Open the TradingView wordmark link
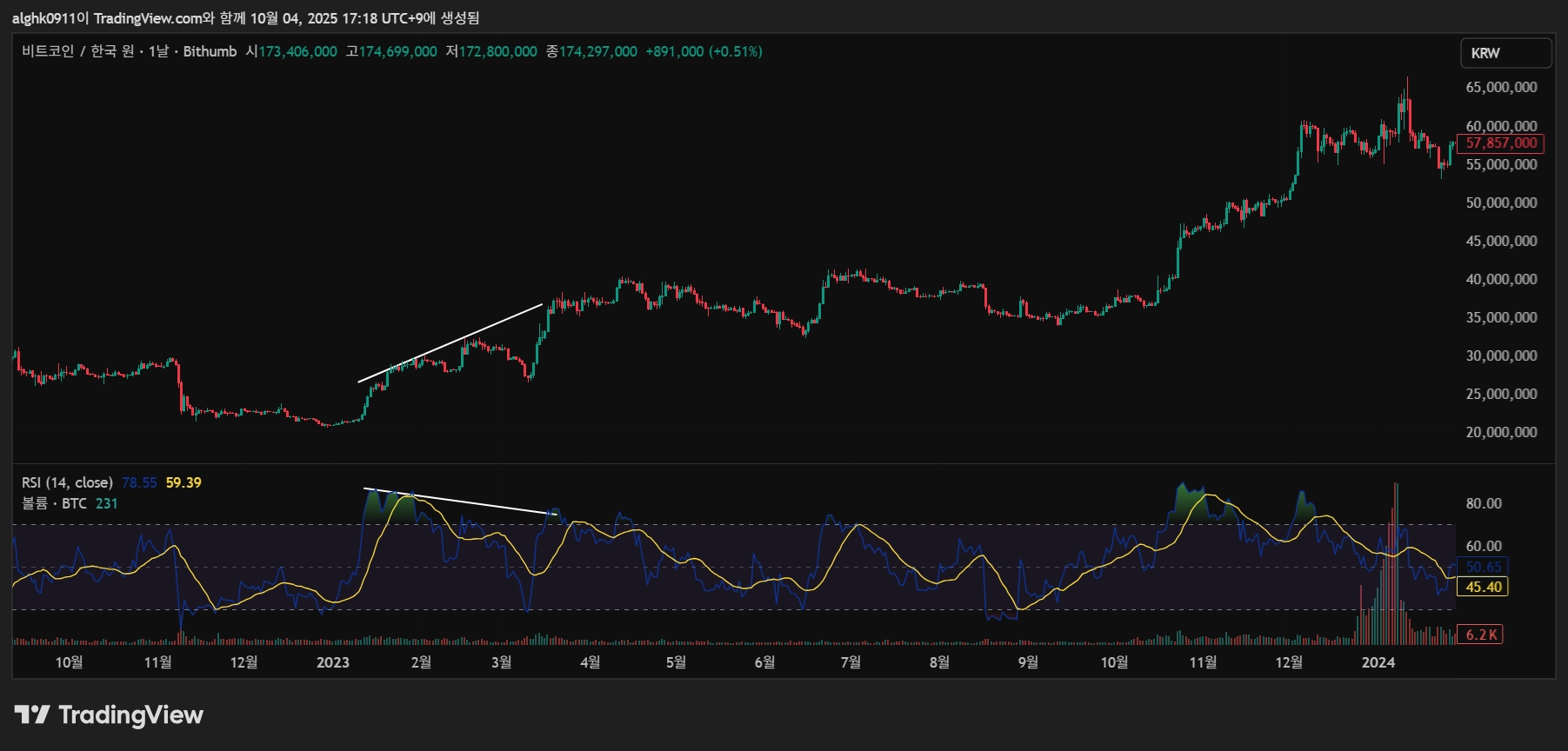 click(130, 715)
